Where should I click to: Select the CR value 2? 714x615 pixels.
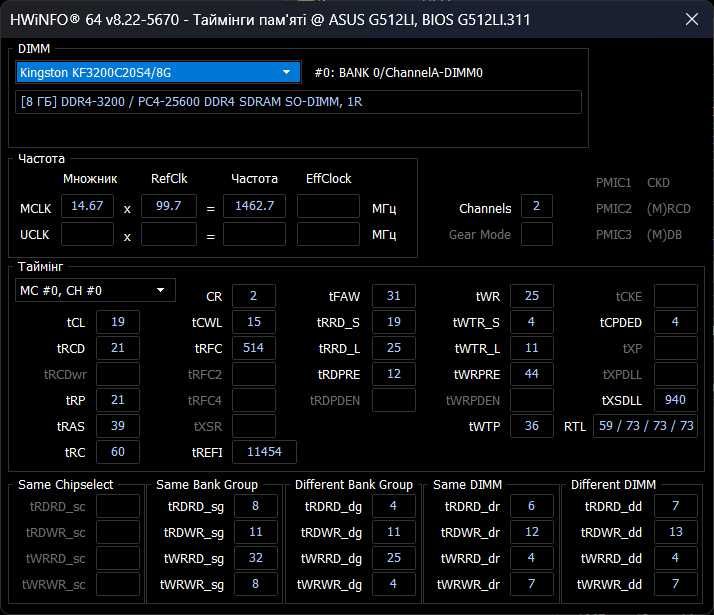[254, 296]
